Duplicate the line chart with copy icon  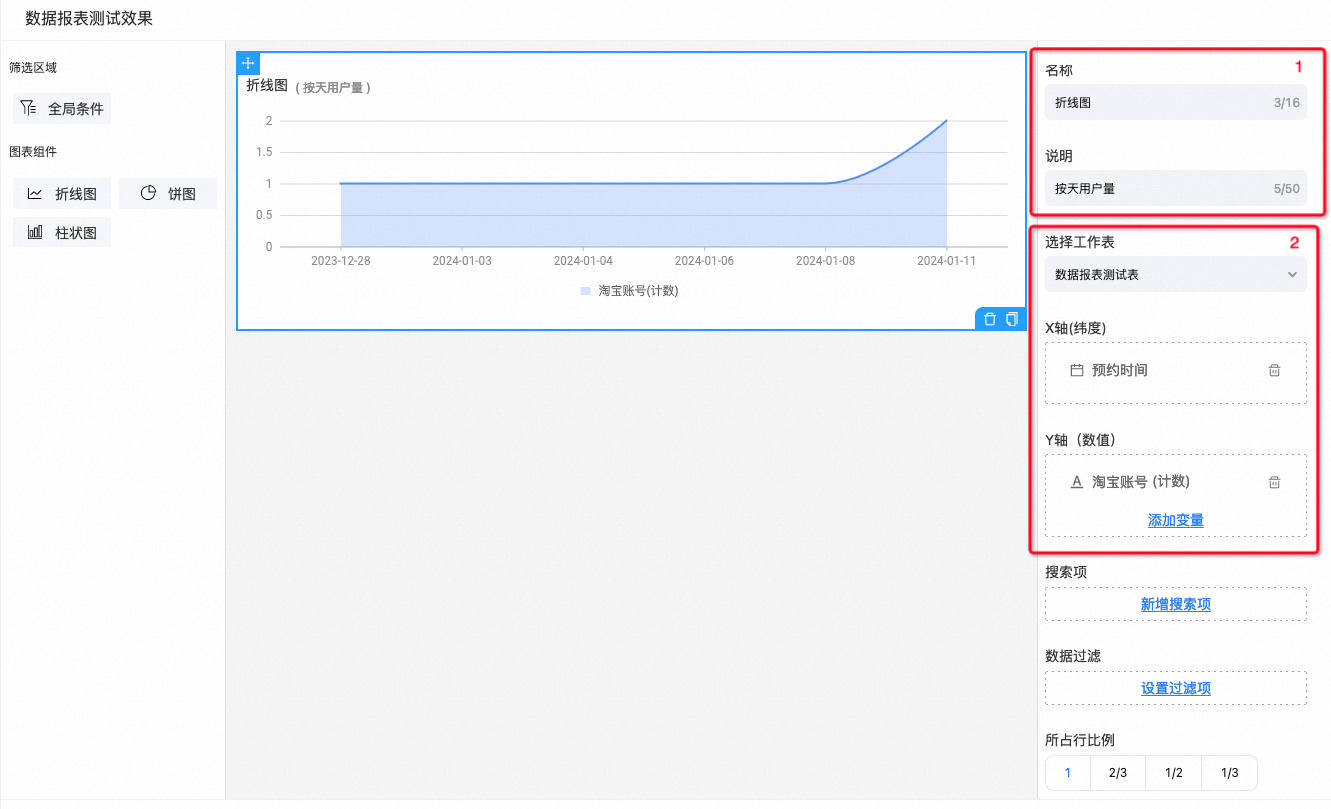(1012, 319)
